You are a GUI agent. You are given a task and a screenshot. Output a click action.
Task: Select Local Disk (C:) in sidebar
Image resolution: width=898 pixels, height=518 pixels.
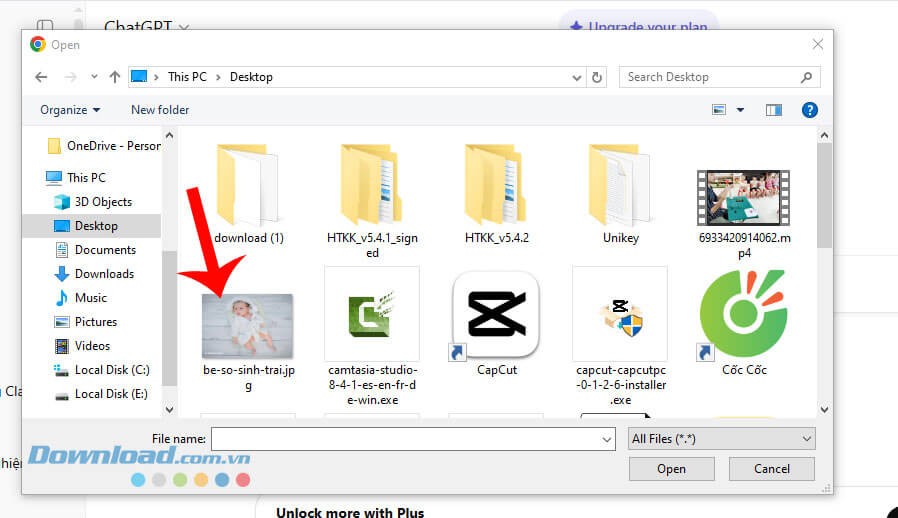pos(111,370)
